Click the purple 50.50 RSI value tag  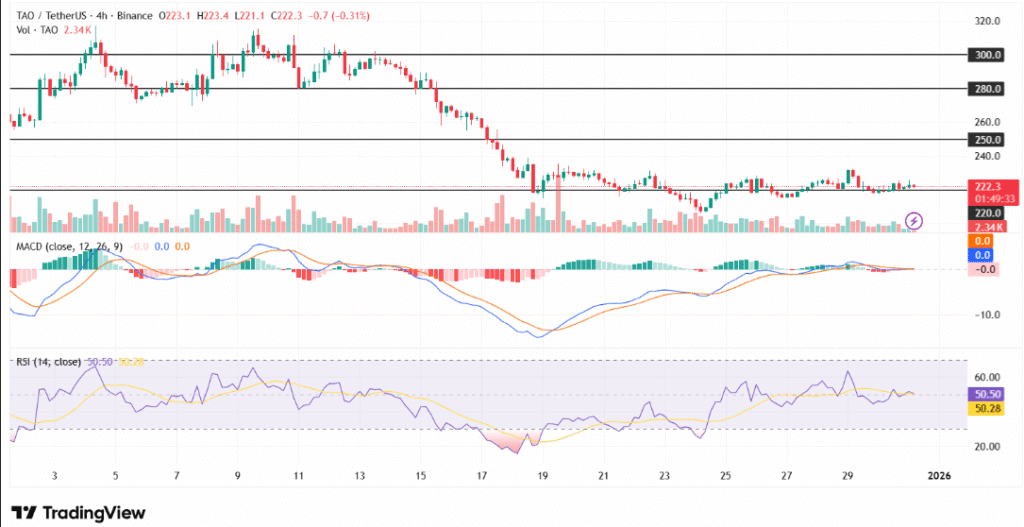pos(988,394)
